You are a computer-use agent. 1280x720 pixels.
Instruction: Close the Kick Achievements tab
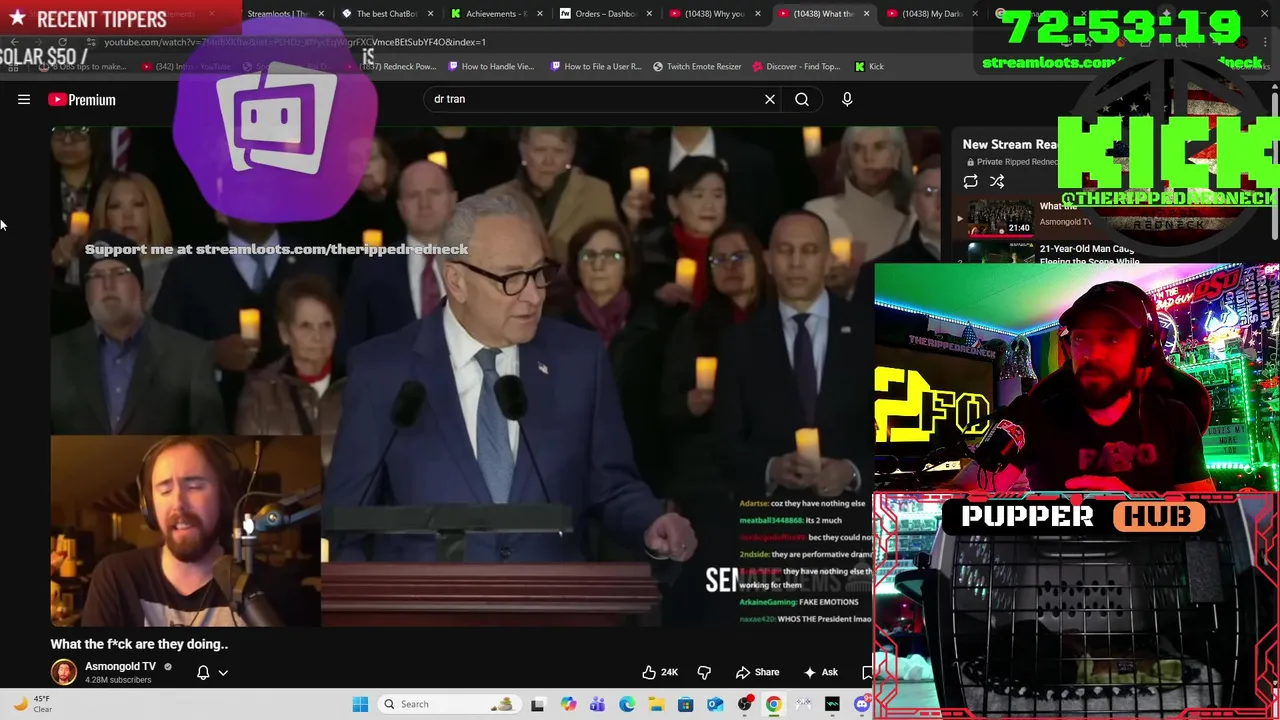(x=539, y=14)
